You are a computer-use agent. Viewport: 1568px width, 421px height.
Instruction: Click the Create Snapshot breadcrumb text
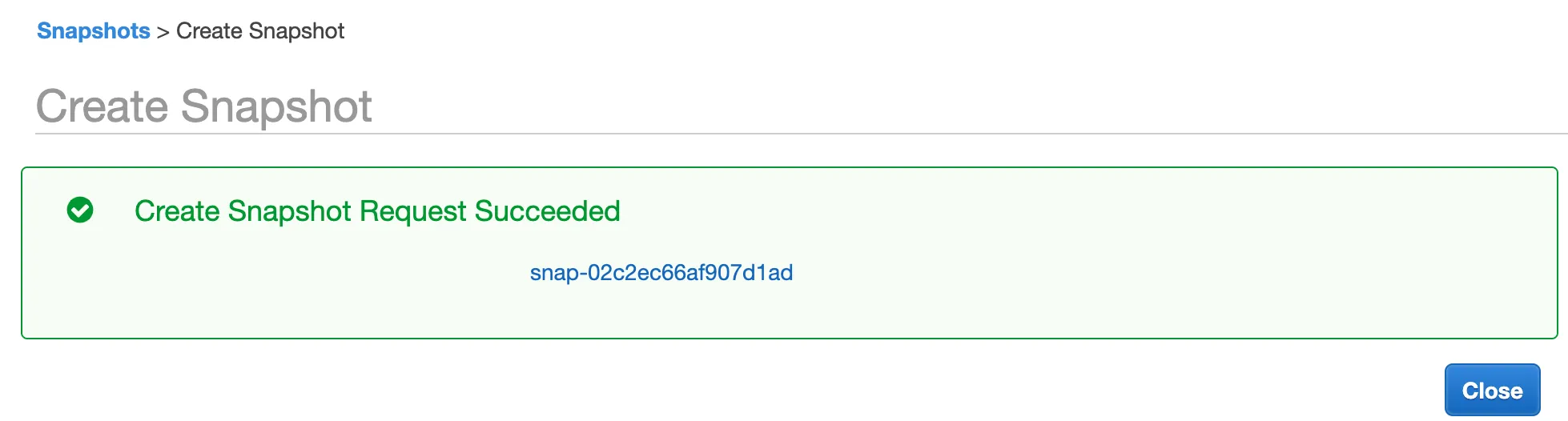(x=260, y=31)
